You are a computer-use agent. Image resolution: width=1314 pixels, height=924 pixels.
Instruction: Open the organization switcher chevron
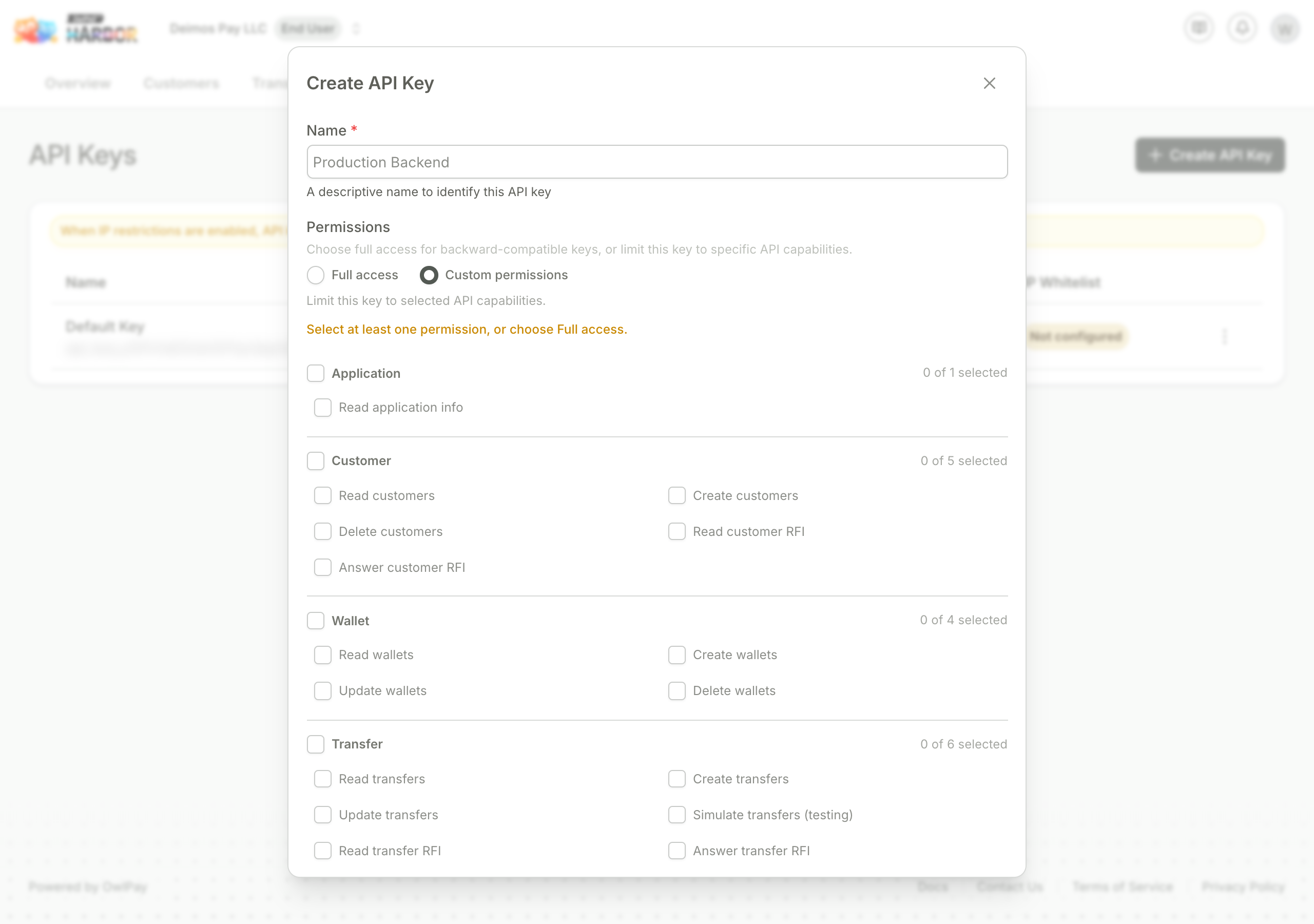click(356, 29)
